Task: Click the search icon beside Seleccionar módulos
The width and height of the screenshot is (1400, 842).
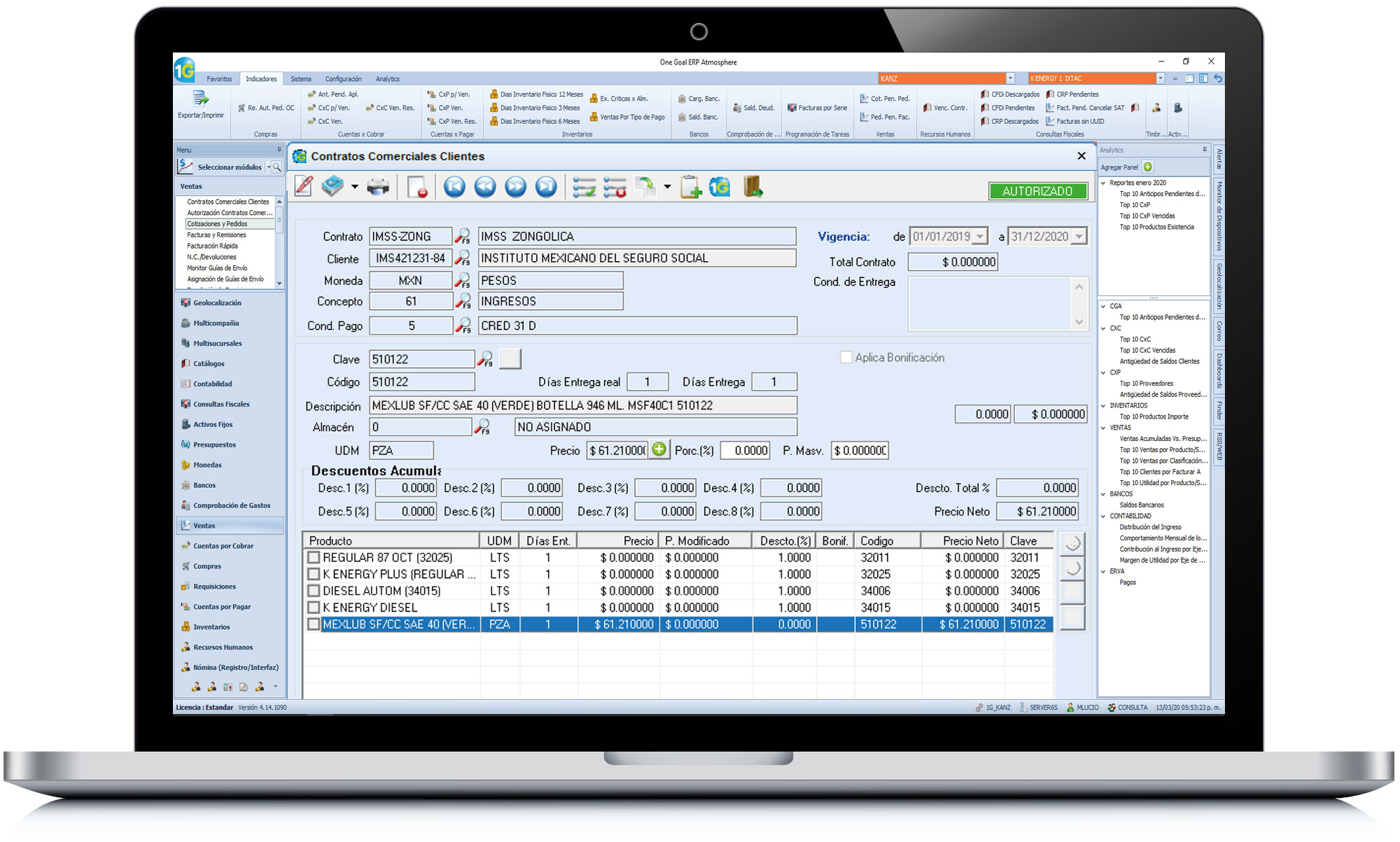Action: pos(277,167)
